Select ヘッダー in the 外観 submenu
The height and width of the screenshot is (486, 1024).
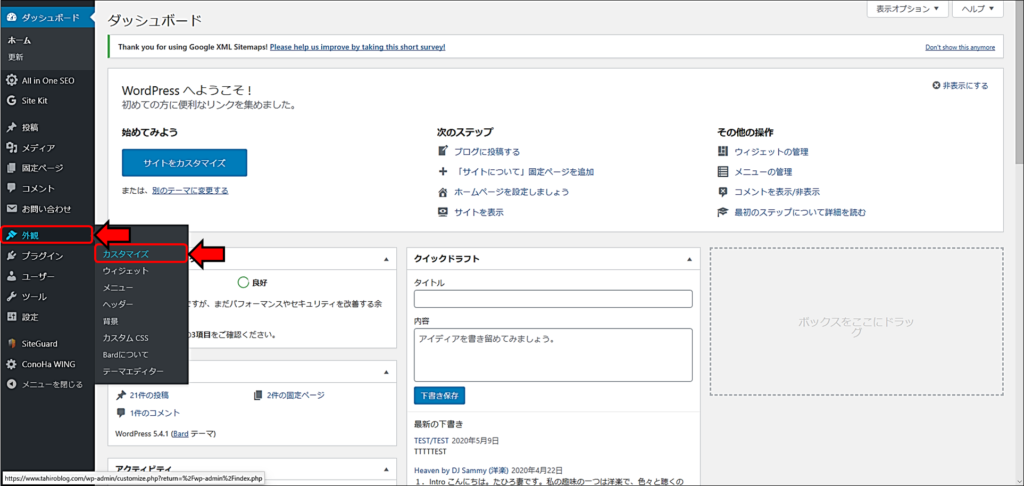[118, 304]
